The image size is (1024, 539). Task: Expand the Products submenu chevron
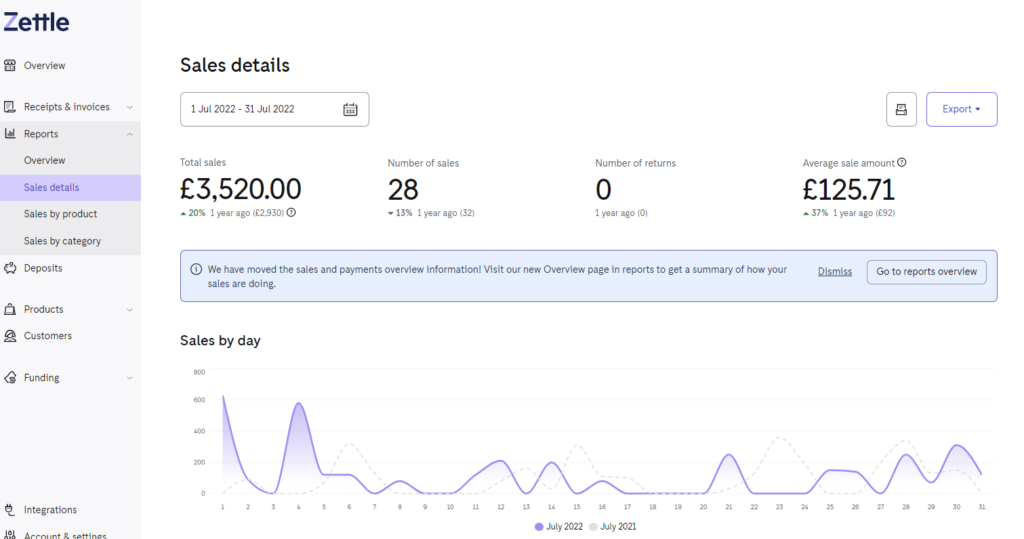click(x=129, y=310)
